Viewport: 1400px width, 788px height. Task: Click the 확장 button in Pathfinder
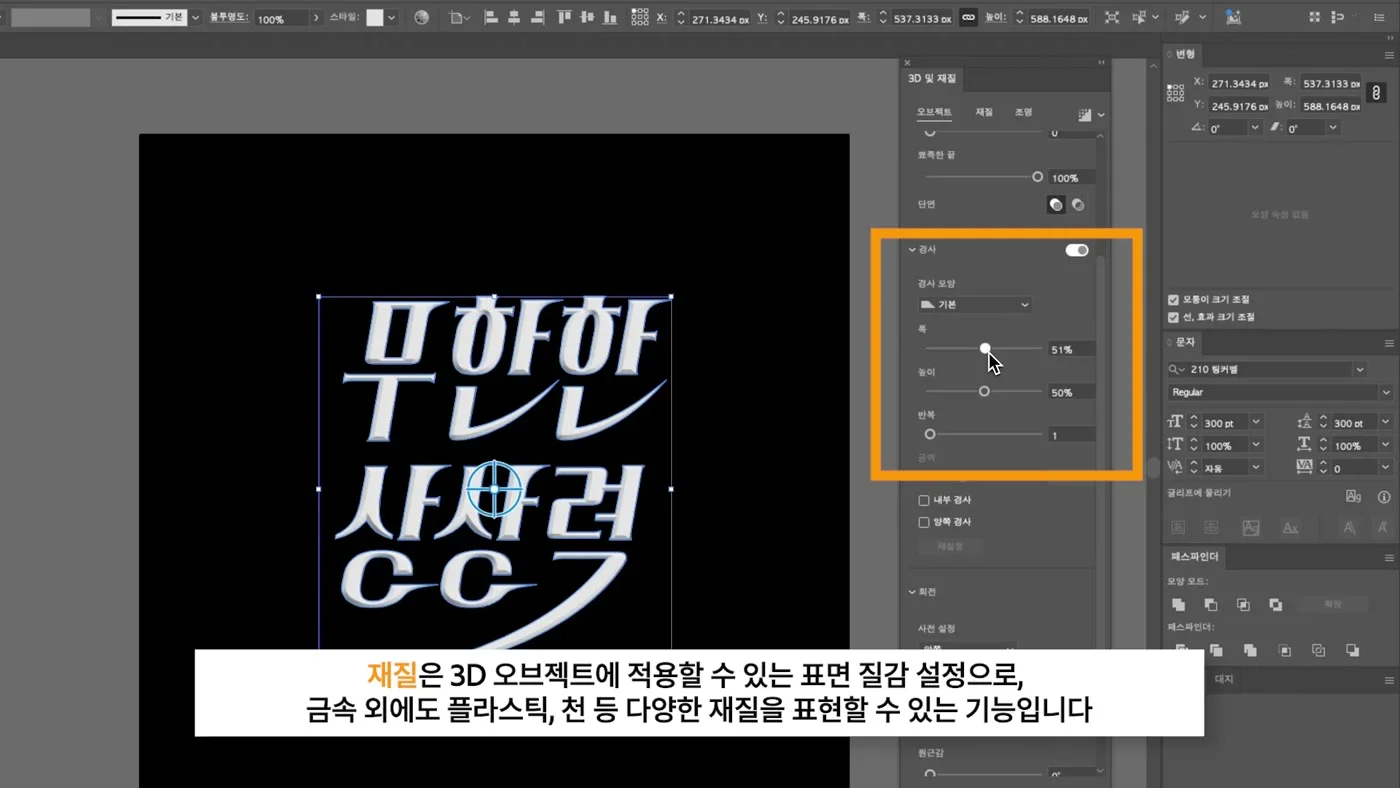[1333, 605]
